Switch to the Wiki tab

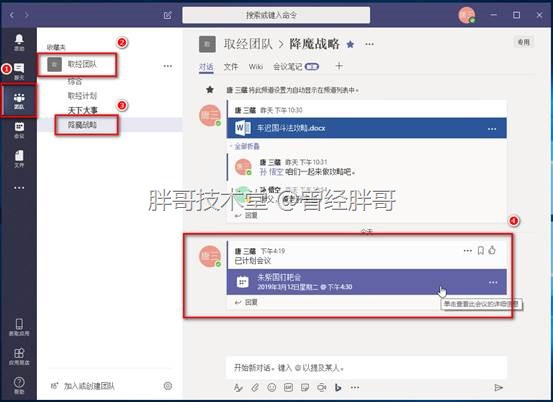[256, 67]
